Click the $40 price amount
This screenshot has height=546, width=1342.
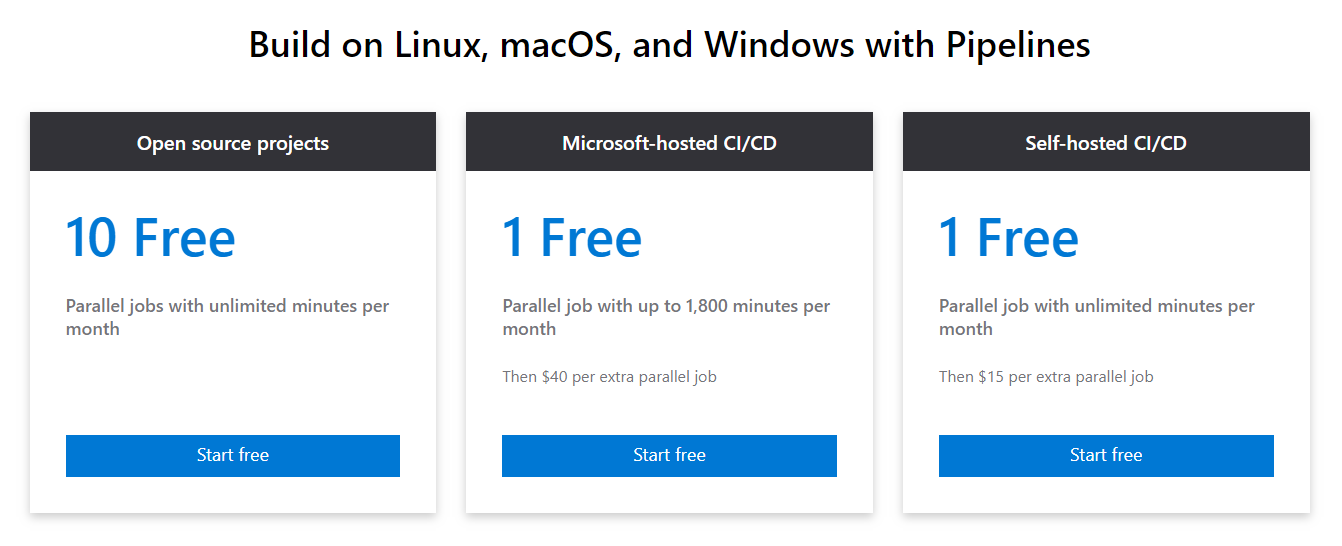553,377
